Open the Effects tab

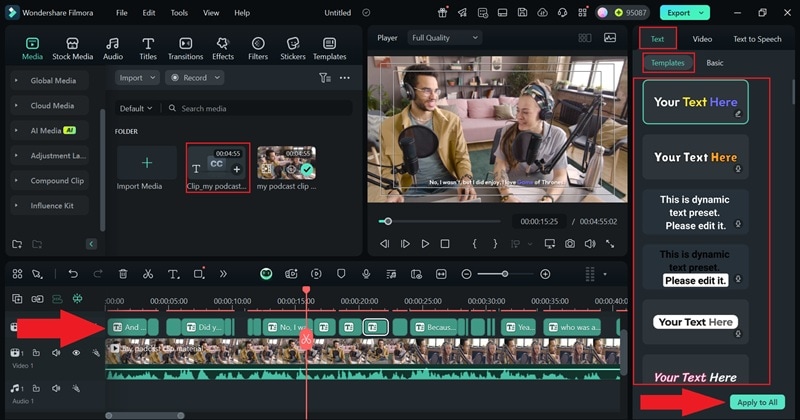click(x=223, y=48)
